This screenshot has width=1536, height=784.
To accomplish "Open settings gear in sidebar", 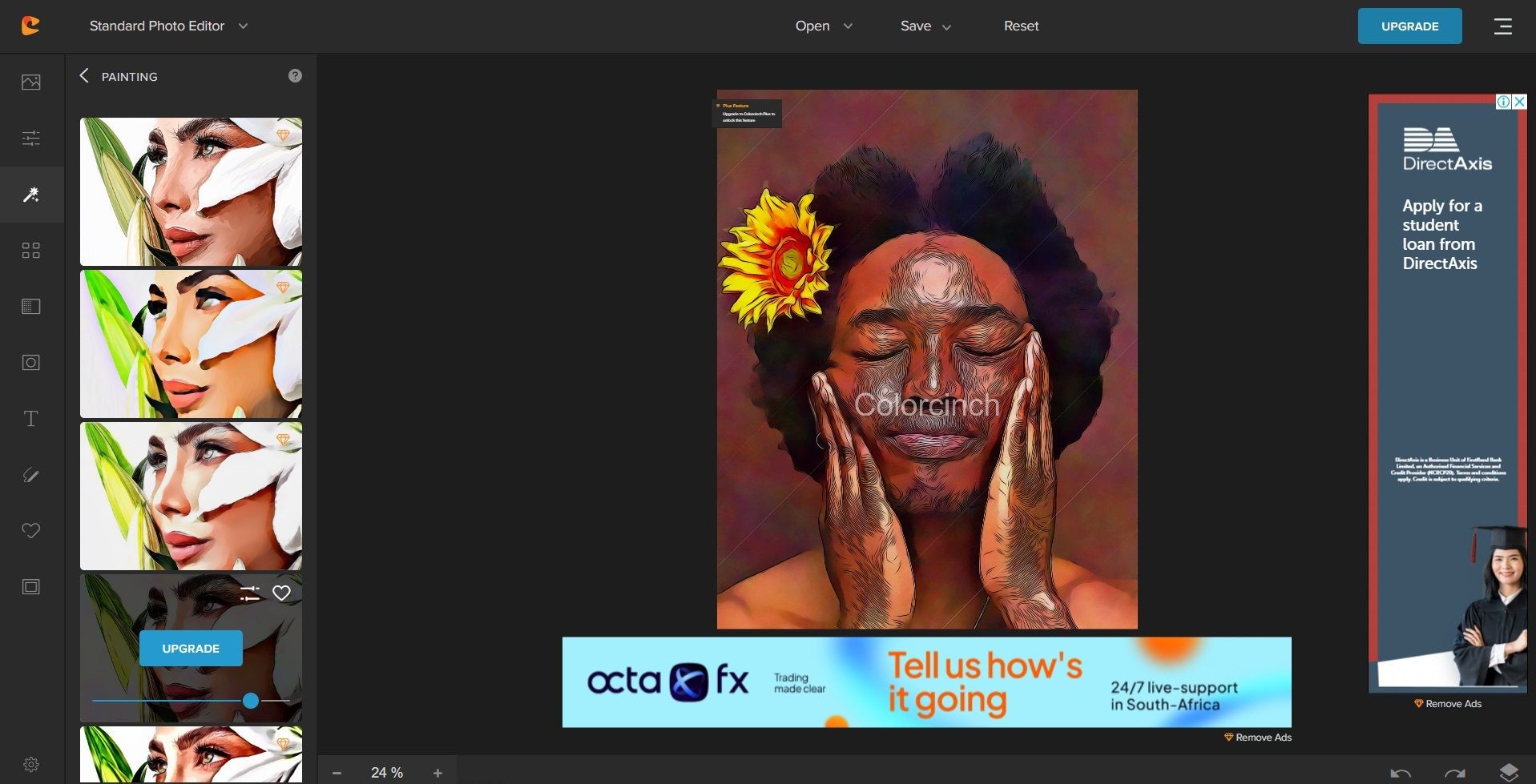I will [x=31, y=765].
